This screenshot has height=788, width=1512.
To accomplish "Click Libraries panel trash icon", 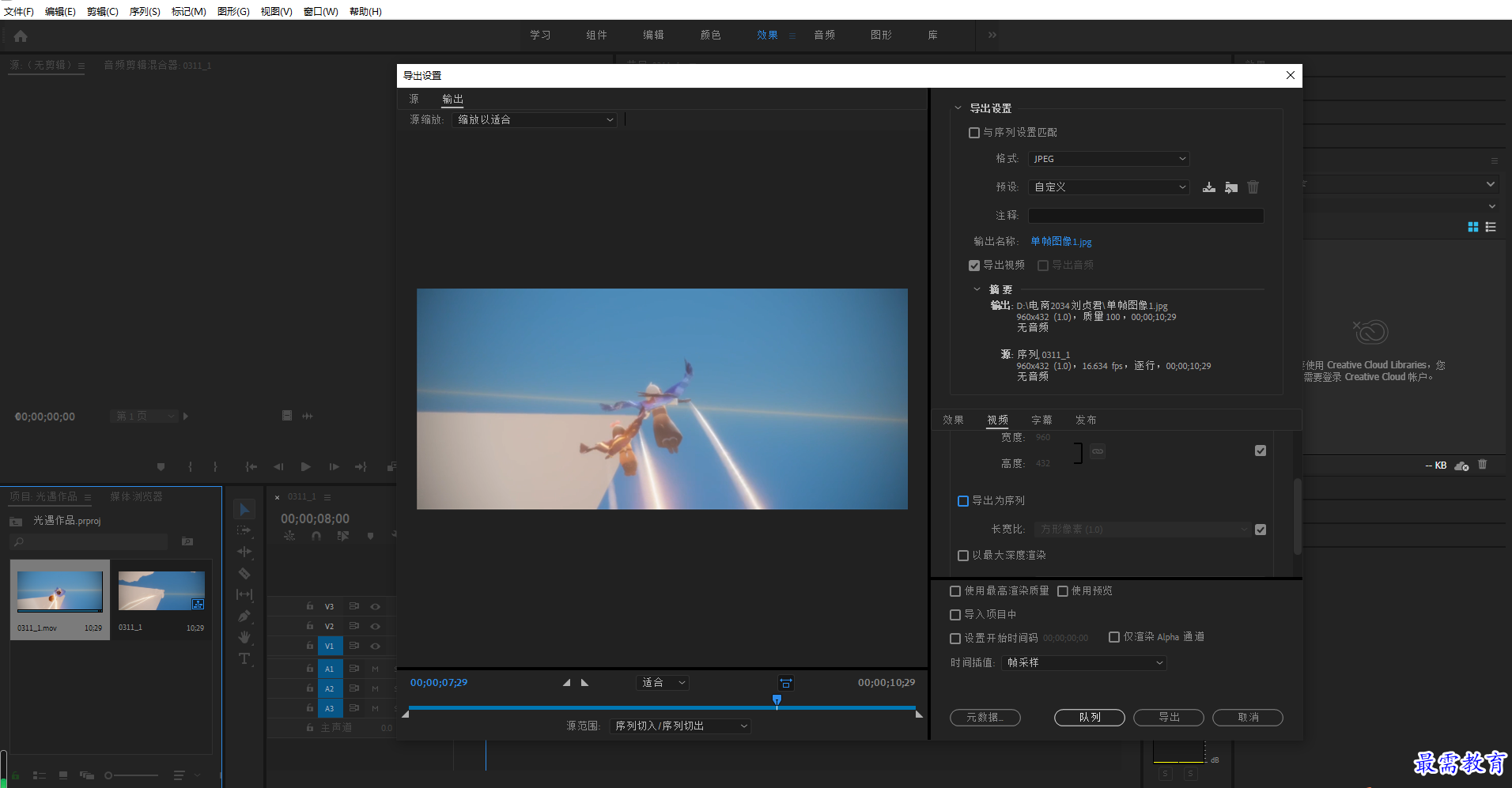I will [1483, 465].
